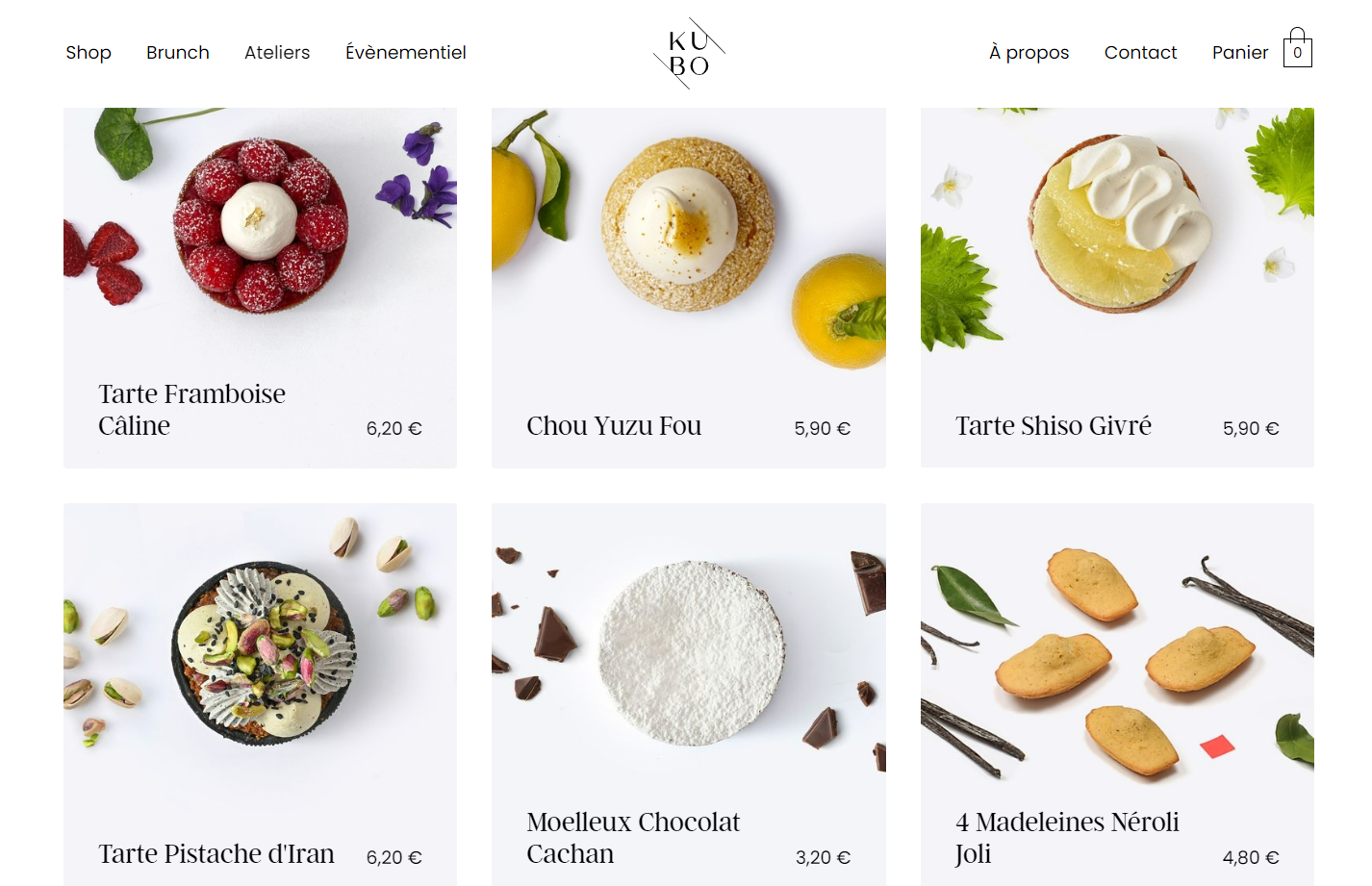Open the Chou Yuzu Fou title
The height and width of the screenshot is (886, 1372).
pos(614,425)
